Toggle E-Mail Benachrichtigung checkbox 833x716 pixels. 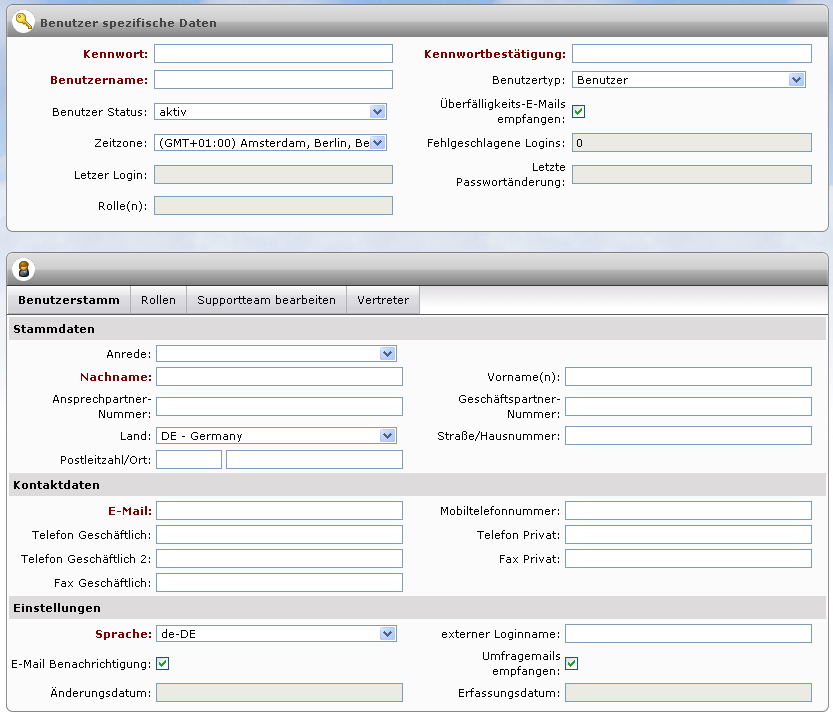[163, 663]
